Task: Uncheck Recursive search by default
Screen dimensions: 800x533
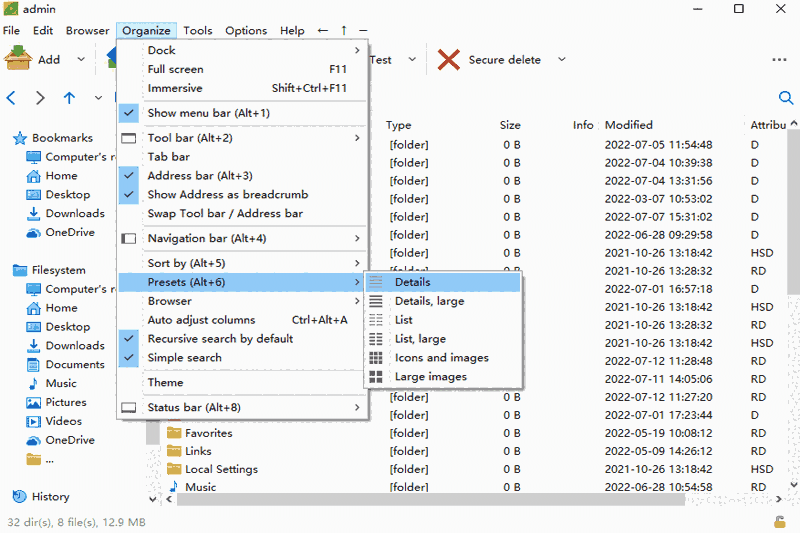Action: pos(220,339)
